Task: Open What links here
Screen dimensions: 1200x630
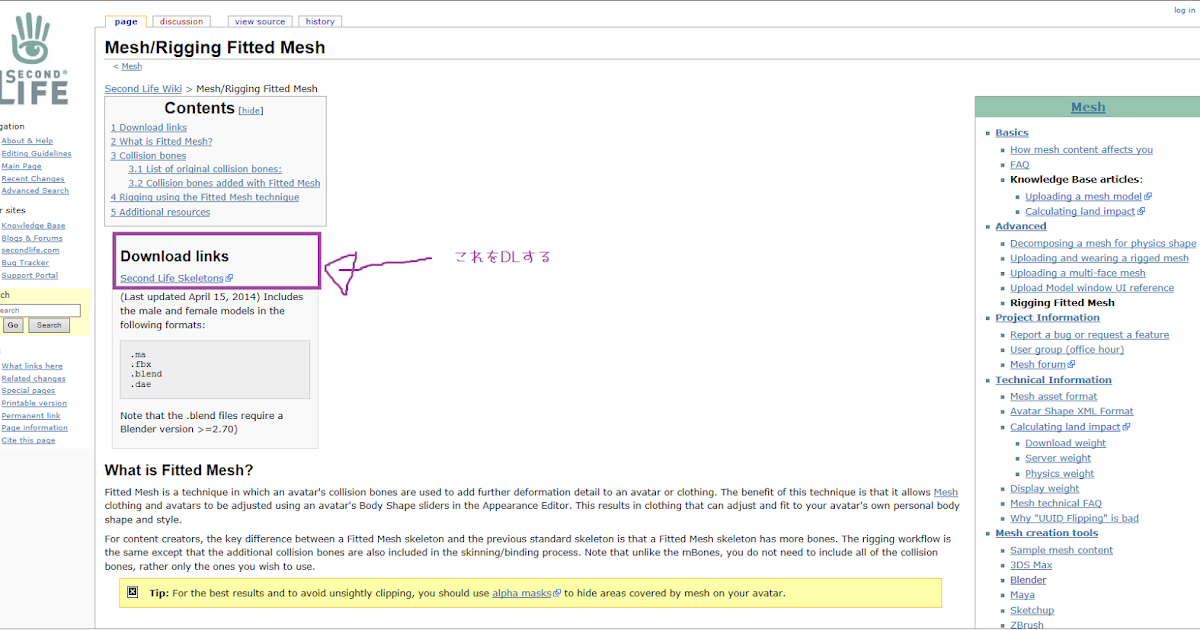Action: point(32,366)
